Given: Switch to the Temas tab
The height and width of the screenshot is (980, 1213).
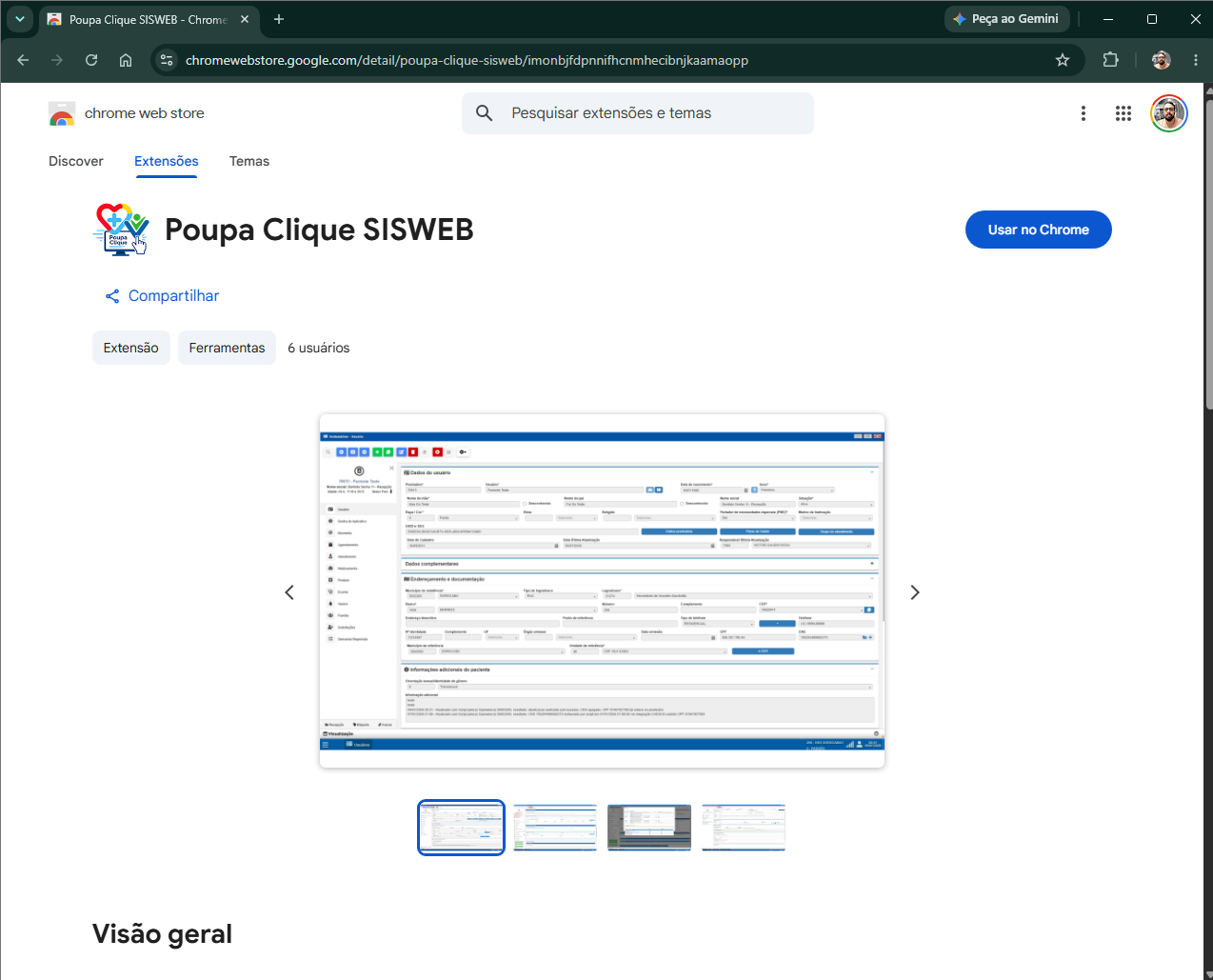Looking at the screenshot, I should (249, 161).
